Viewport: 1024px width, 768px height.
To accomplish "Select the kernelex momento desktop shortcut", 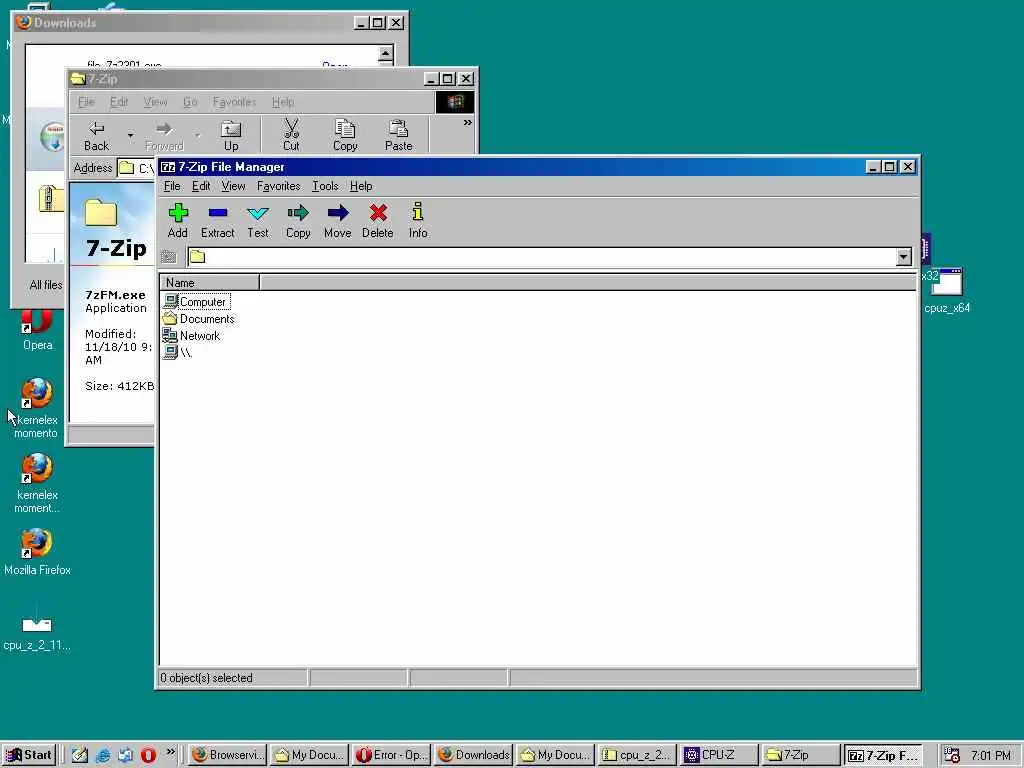I will click(x=36, y=408).
